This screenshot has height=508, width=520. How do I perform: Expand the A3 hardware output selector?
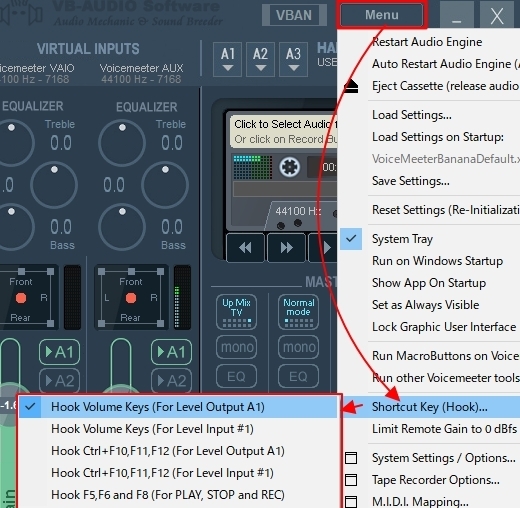pos(293,59)
